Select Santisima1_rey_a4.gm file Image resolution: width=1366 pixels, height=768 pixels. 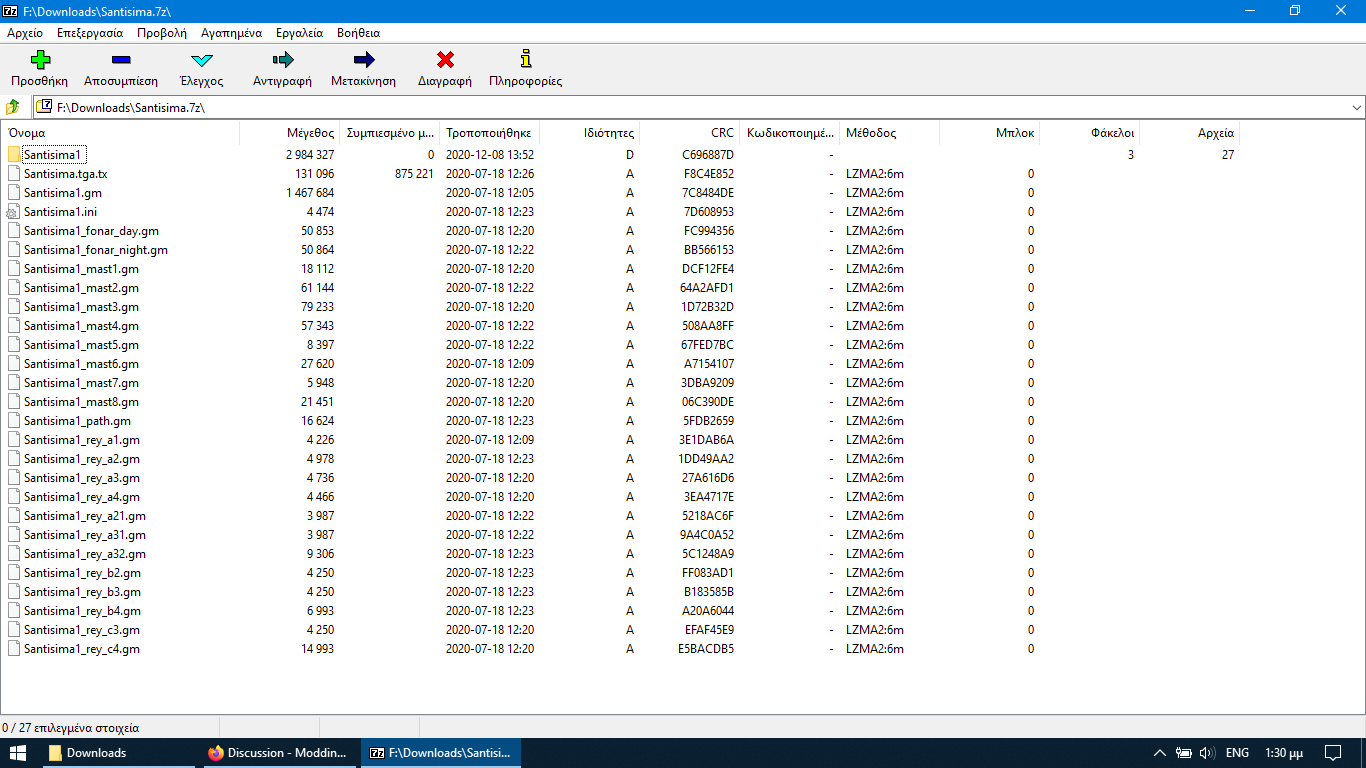(x=82, y=497)
